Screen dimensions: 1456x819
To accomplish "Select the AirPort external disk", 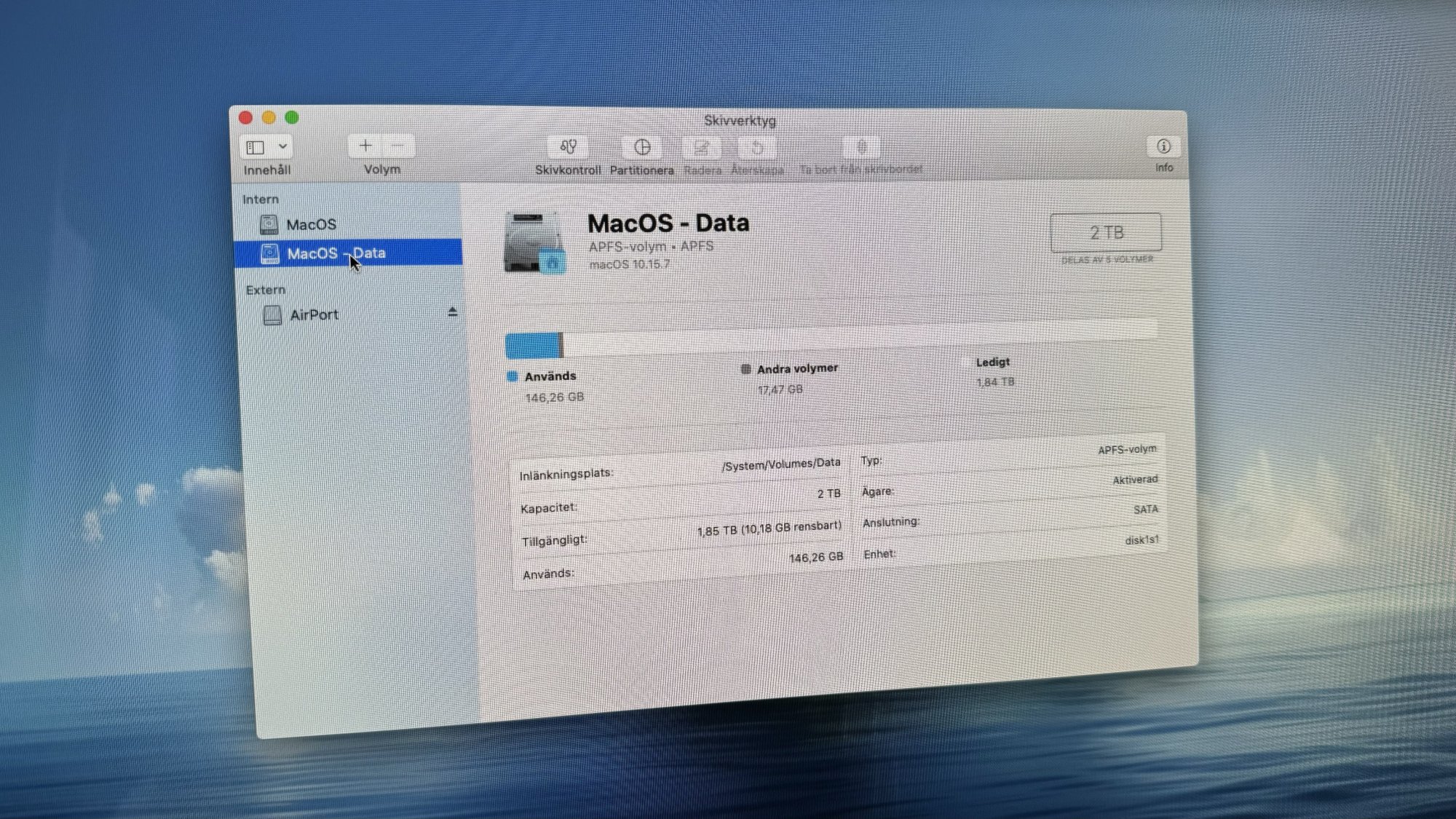I will pos(314,315).
